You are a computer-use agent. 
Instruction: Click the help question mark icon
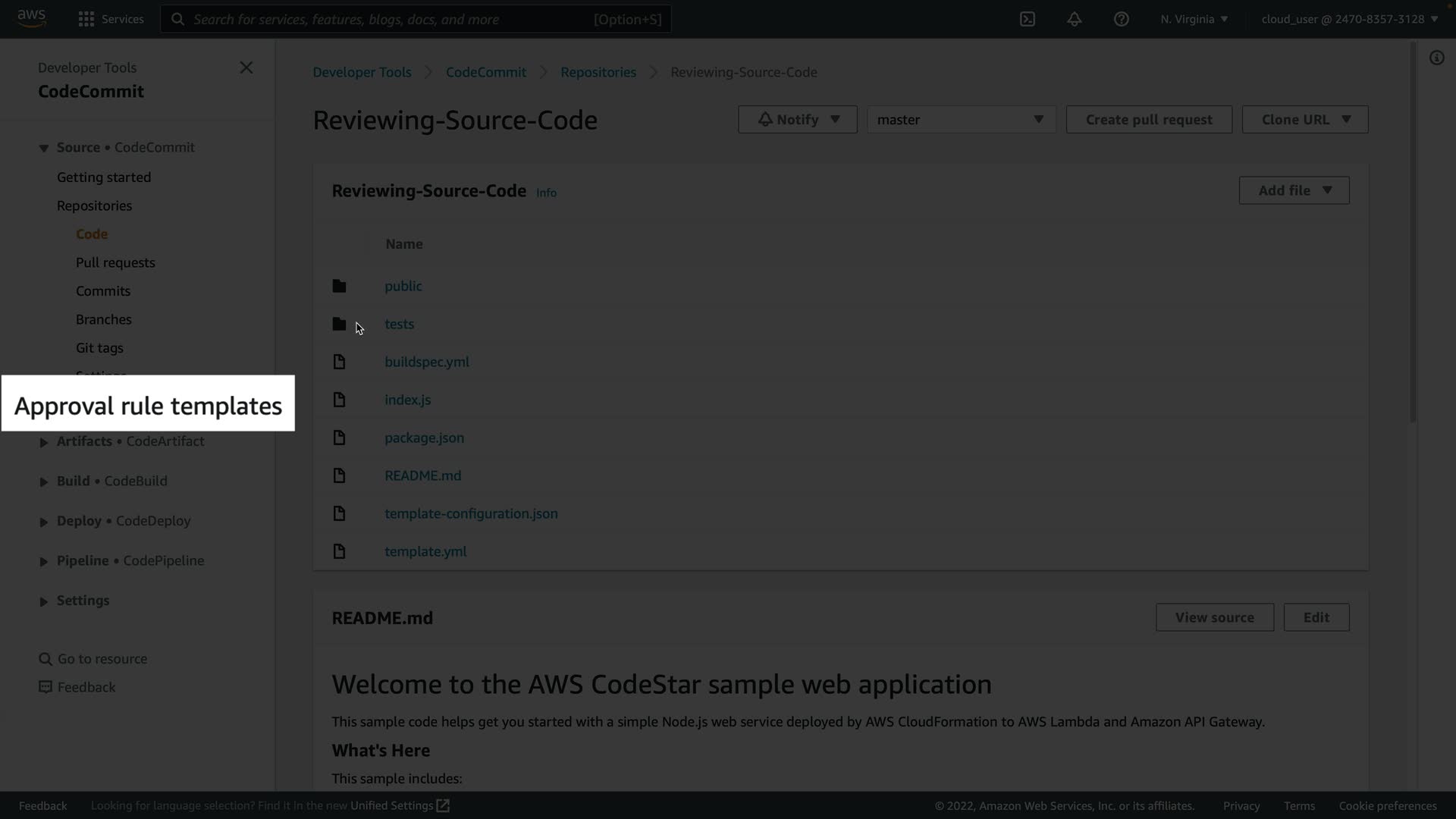click(1122, 19)
